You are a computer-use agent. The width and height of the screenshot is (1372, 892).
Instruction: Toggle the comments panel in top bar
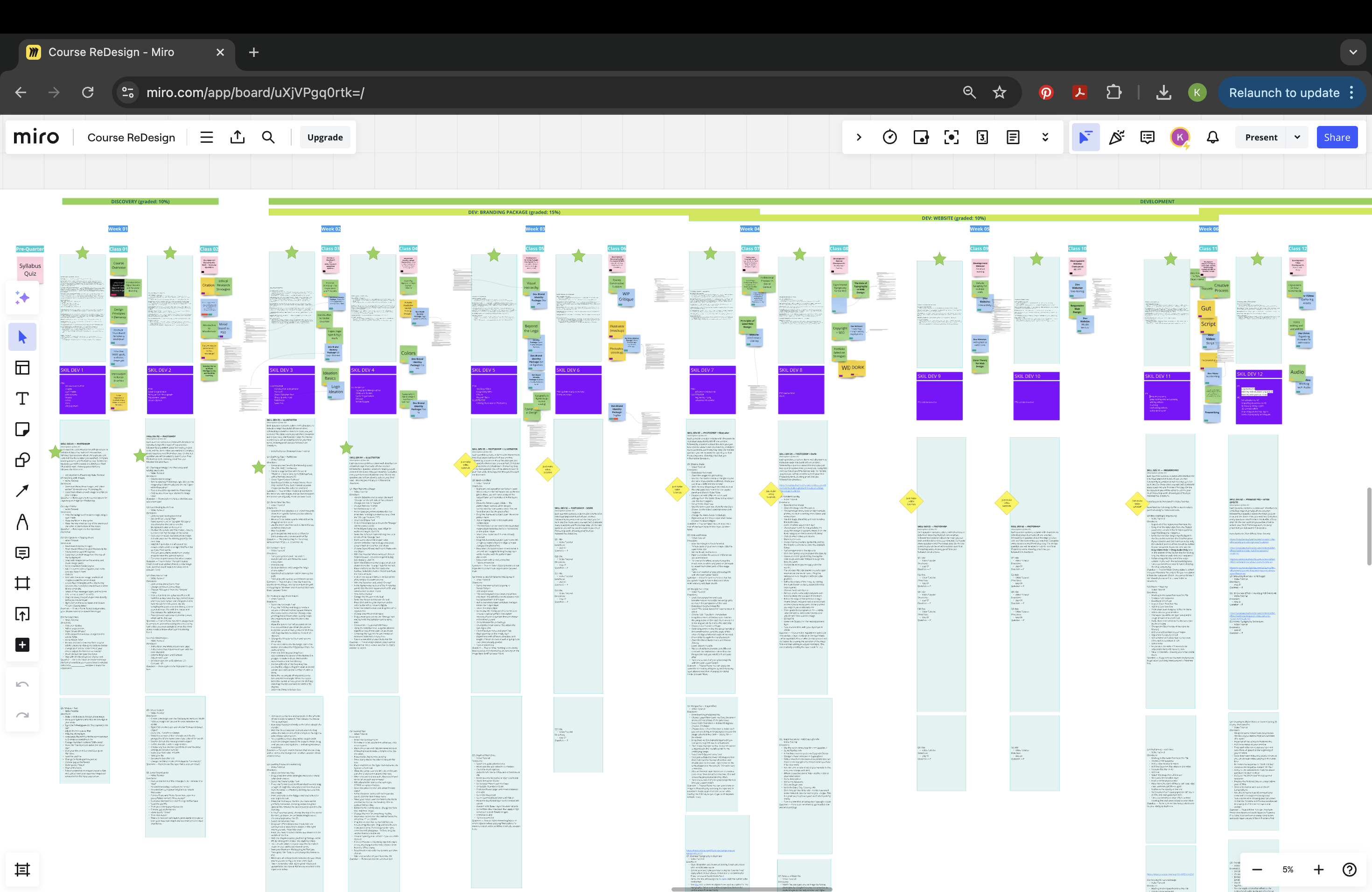(1147, 137)
